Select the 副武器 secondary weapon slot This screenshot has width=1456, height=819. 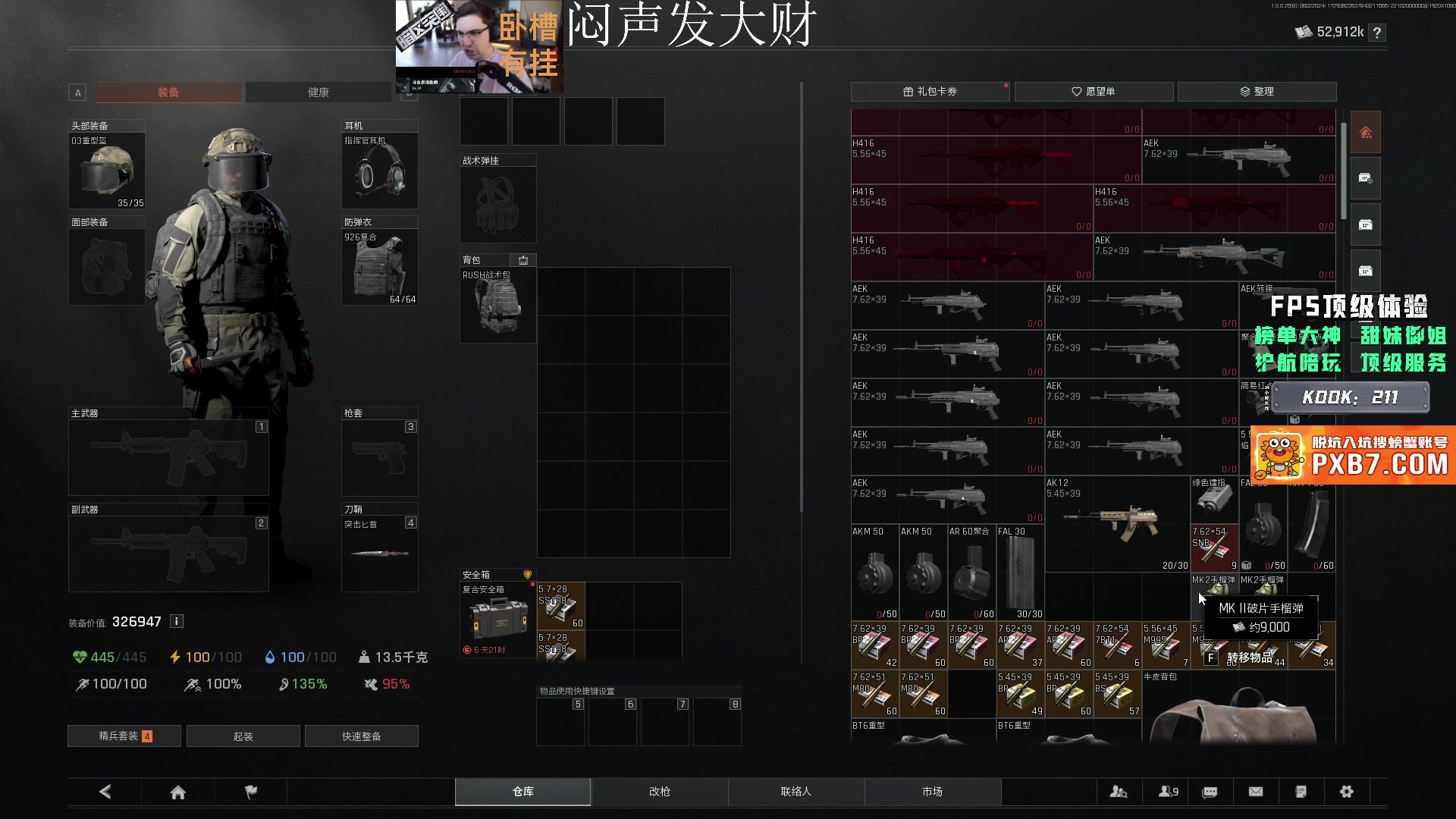(168, 554)
